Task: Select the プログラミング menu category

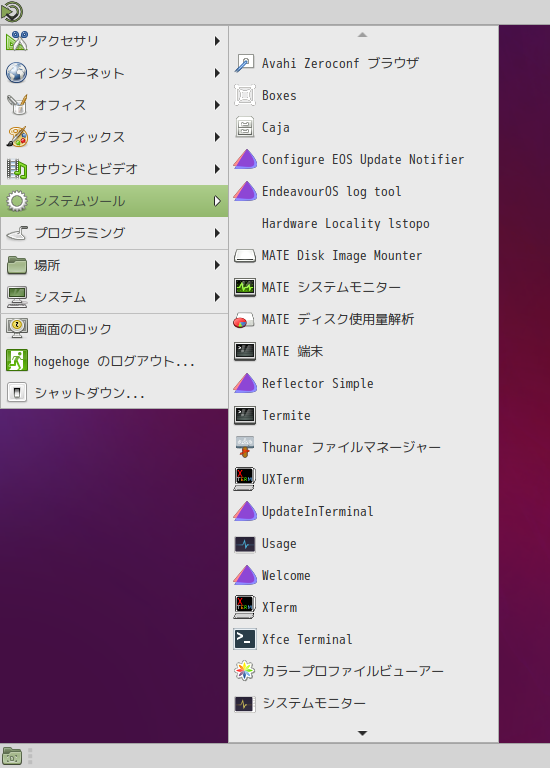Action: [x=115, y=233]
